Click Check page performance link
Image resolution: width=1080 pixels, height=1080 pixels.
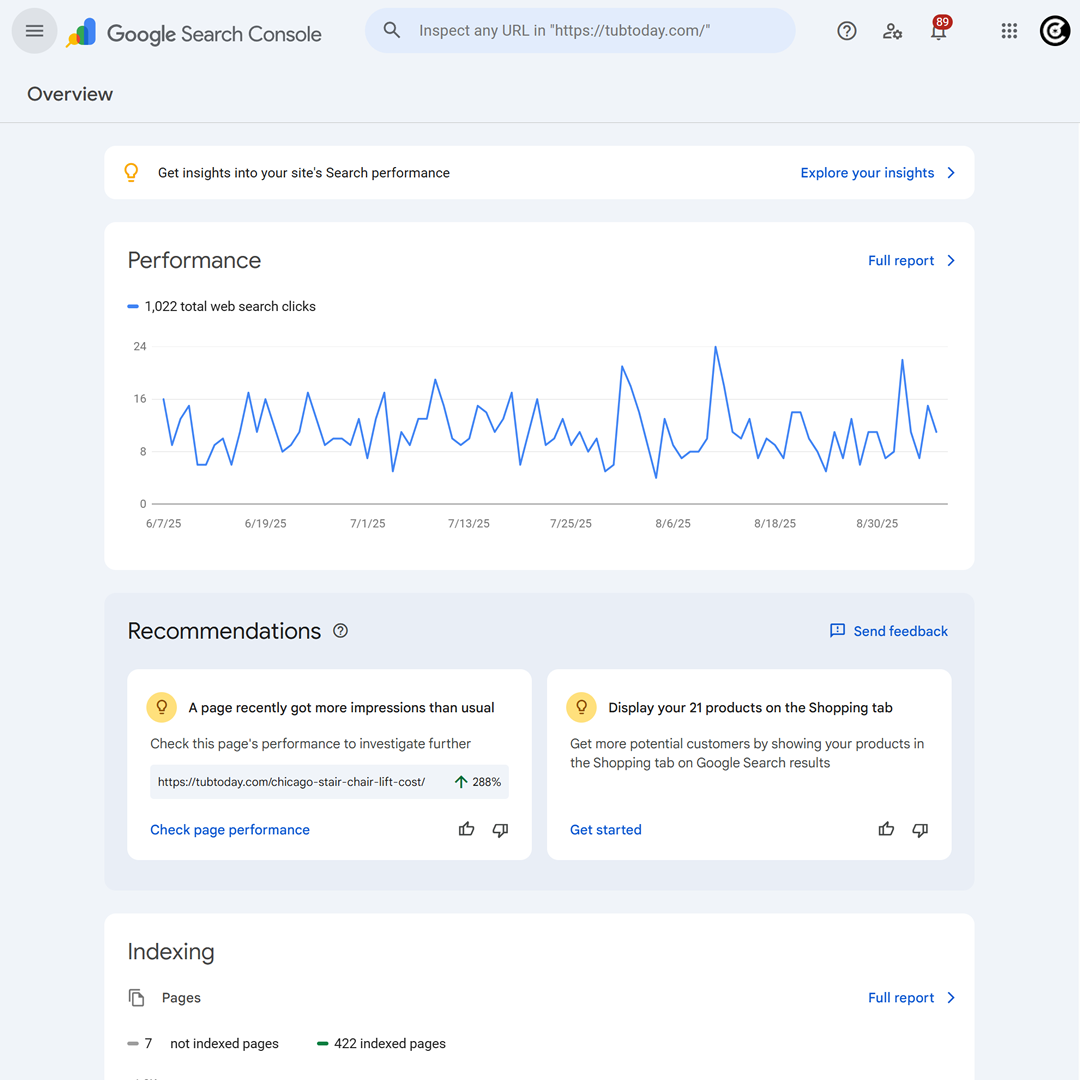pos(230,830)
